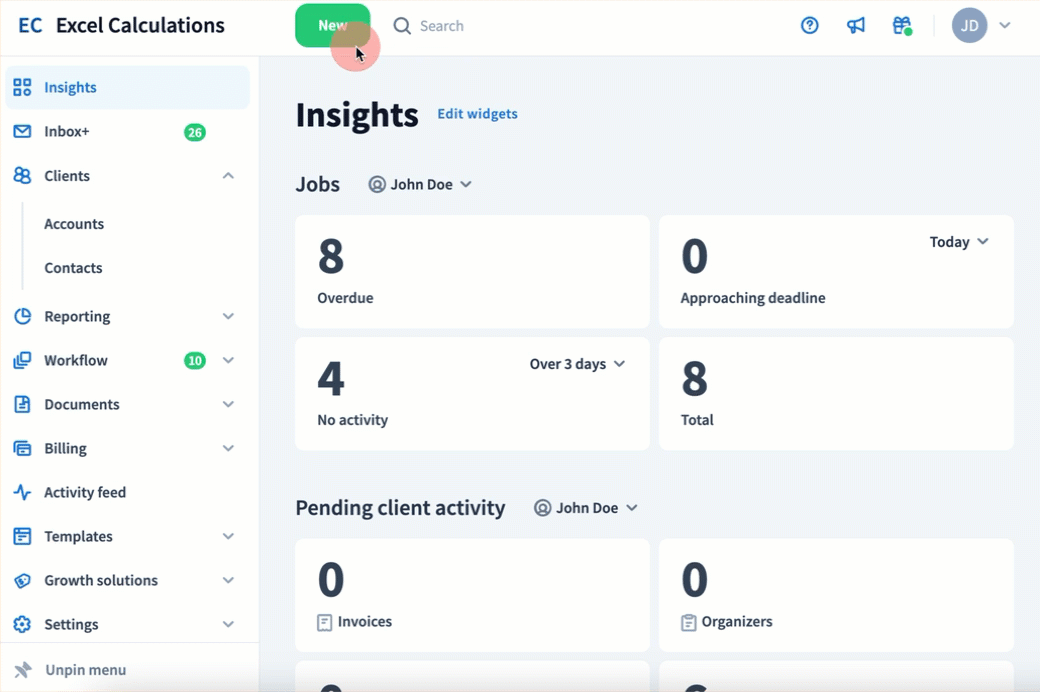The height and width of the screenshot is (692, 1040).
Task: Open the Over 3 days dropdown
Action: click(577, 364)
